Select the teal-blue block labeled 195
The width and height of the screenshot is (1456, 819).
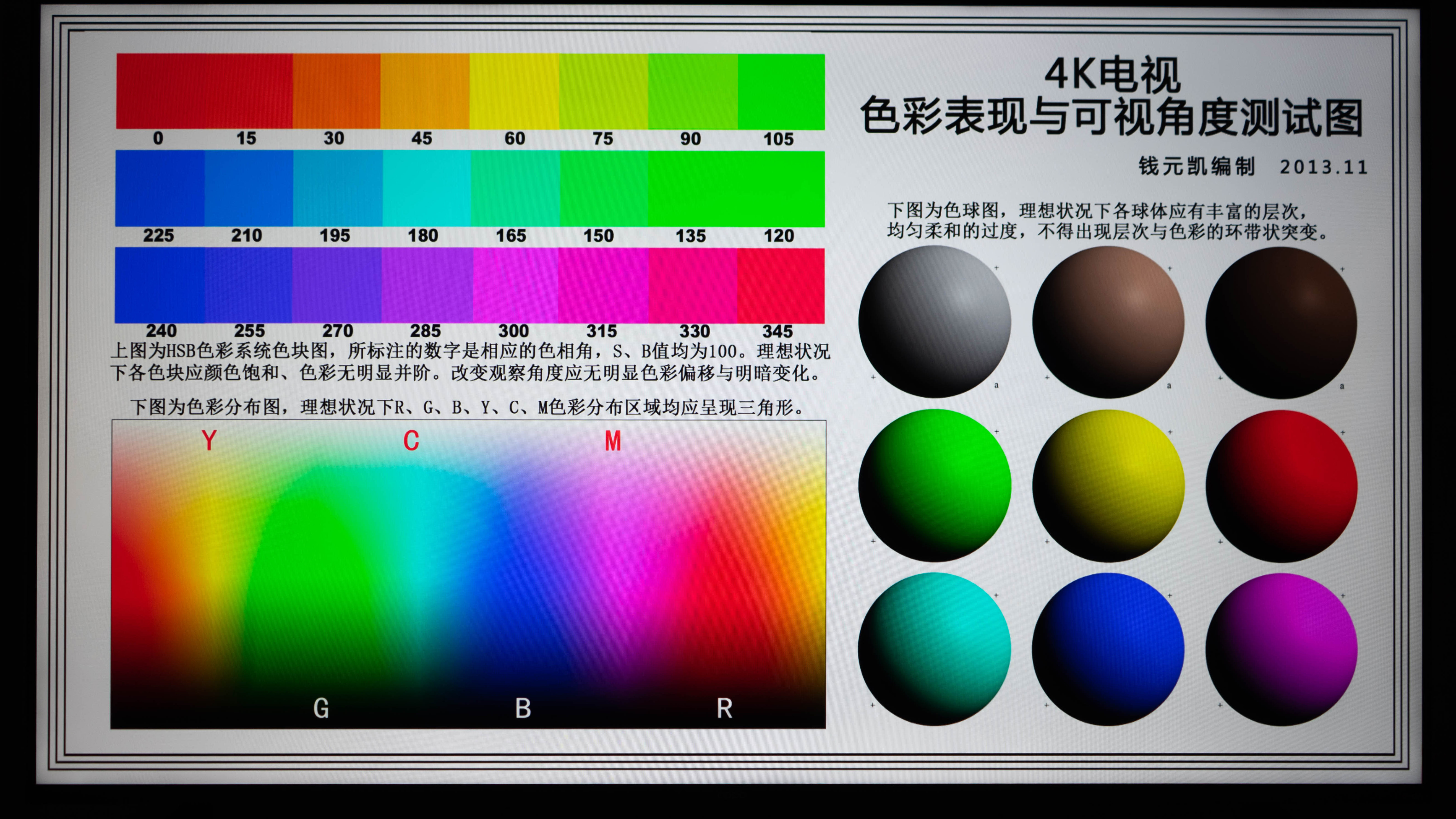pos(338,188)
